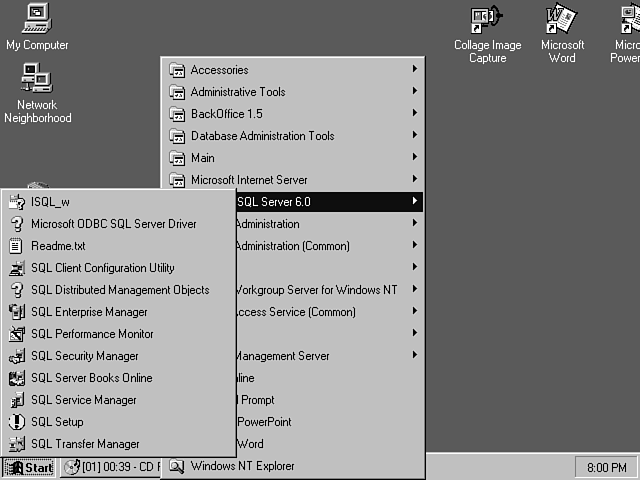The image size is (640, 480).
Task: Open SQL Performance Monitor icon
Action: 16,334
